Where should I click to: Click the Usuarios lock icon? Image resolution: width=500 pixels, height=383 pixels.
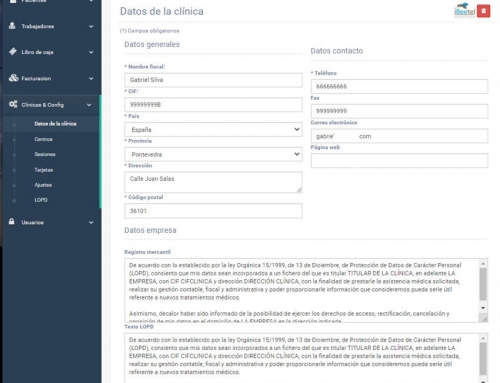[12, 222]
